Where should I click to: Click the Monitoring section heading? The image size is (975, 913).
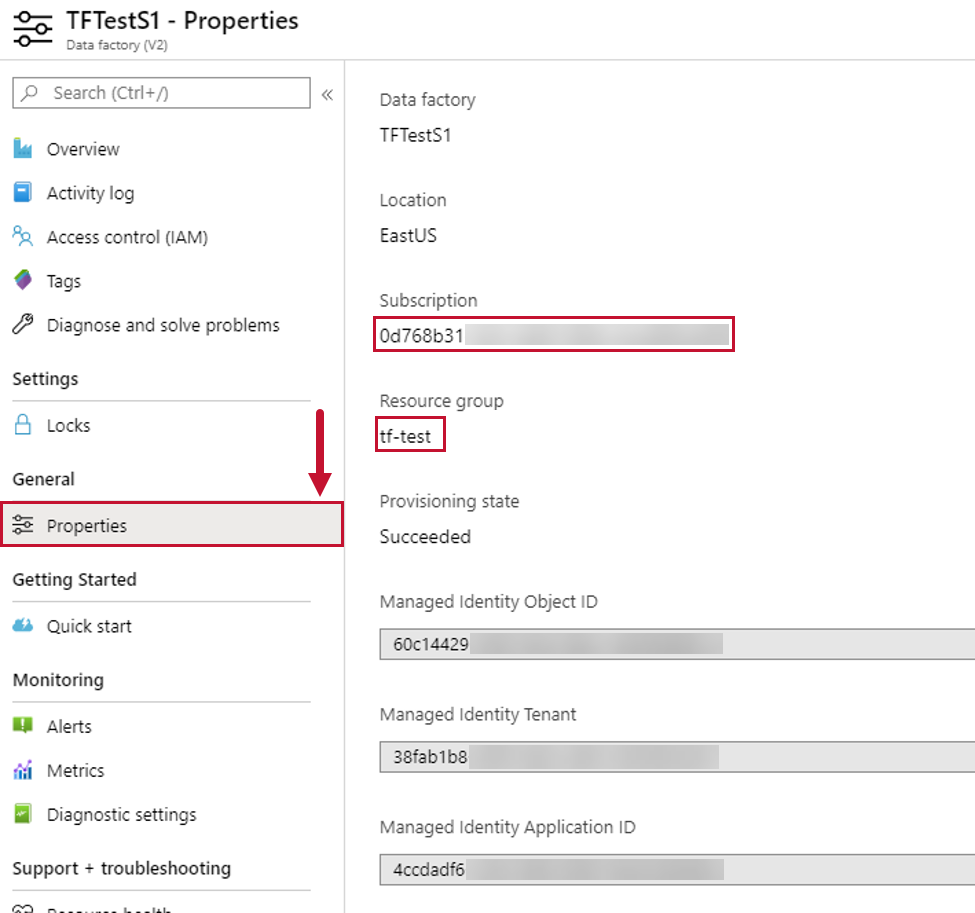coord(58,680)
